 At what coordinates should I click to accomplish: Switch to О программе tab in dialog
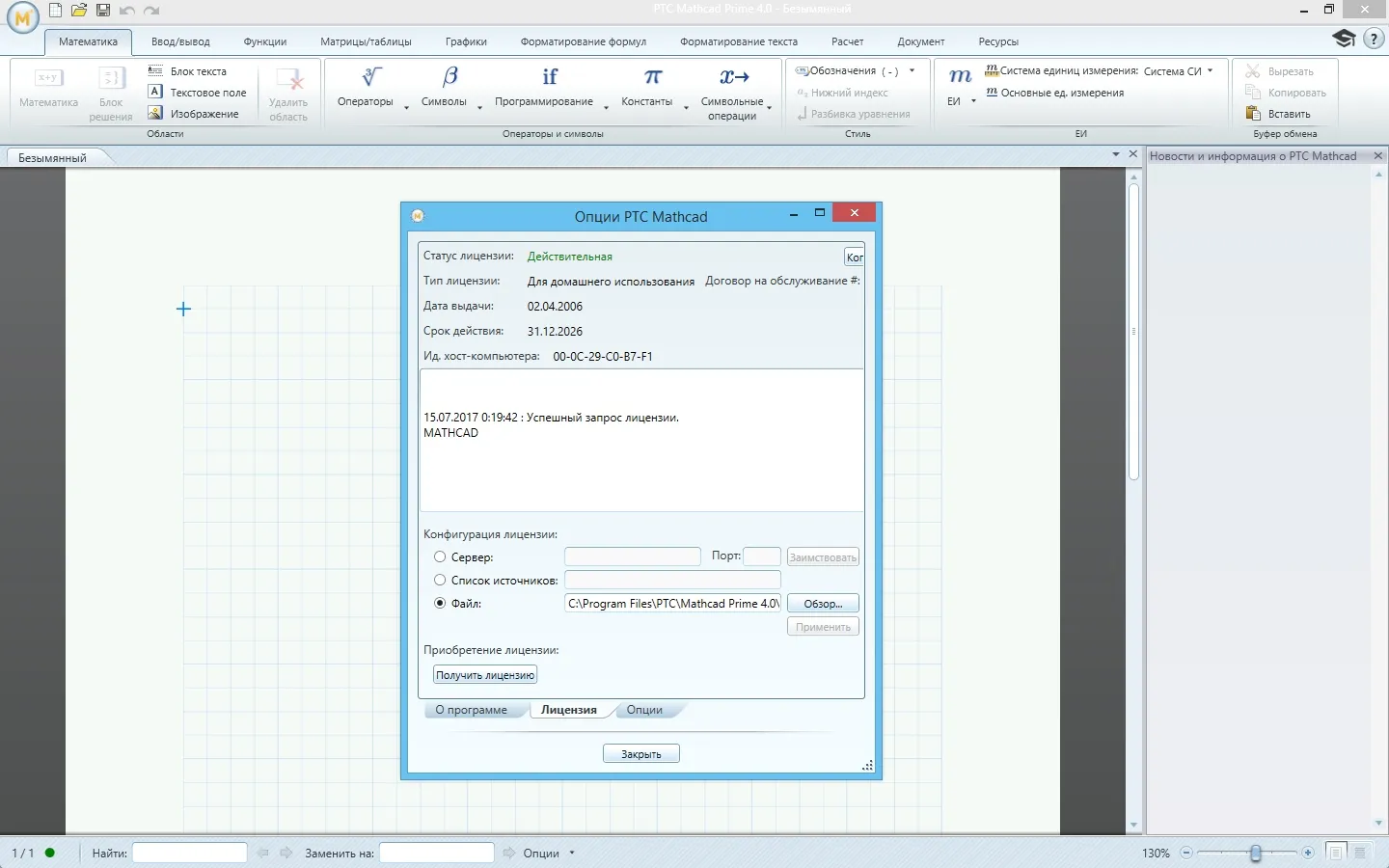click(472, 710)
